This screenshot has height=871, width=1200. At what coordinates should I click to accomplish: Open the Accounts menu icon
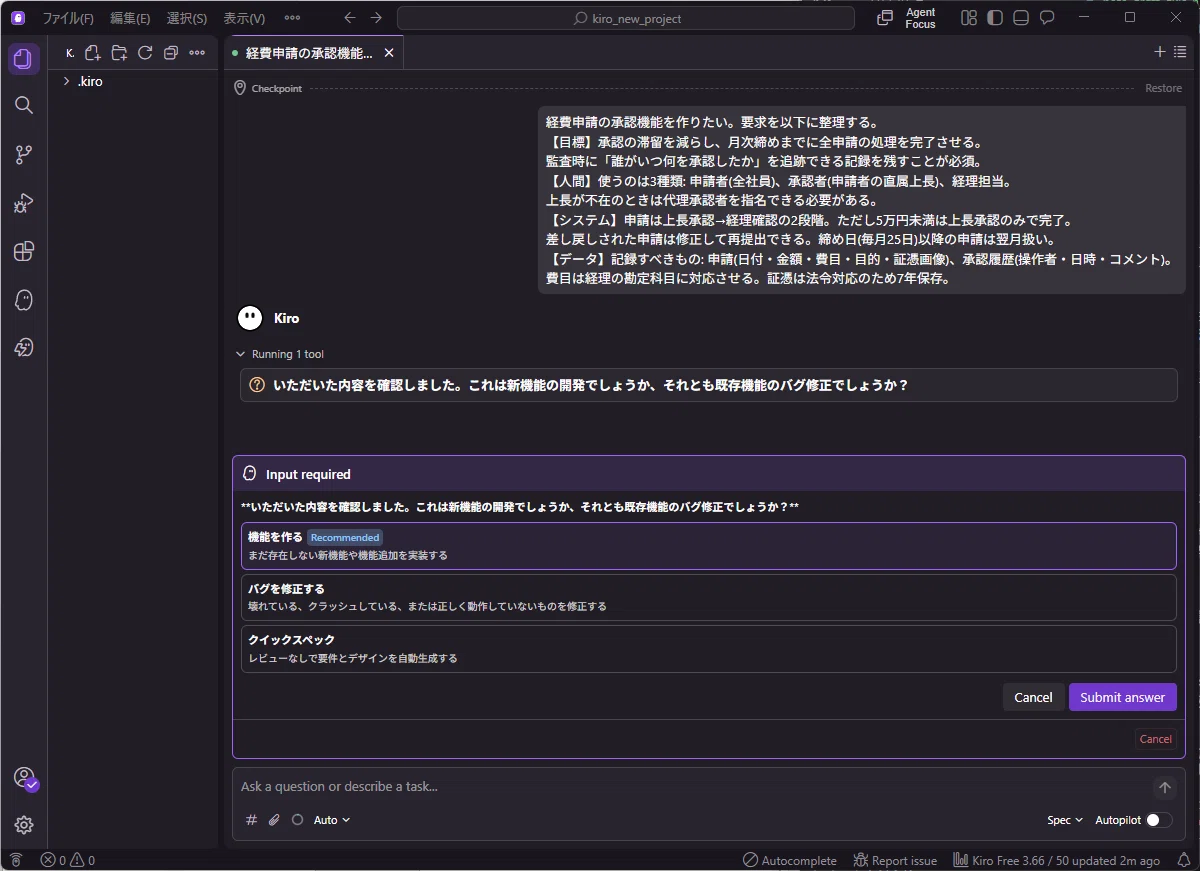24,778
